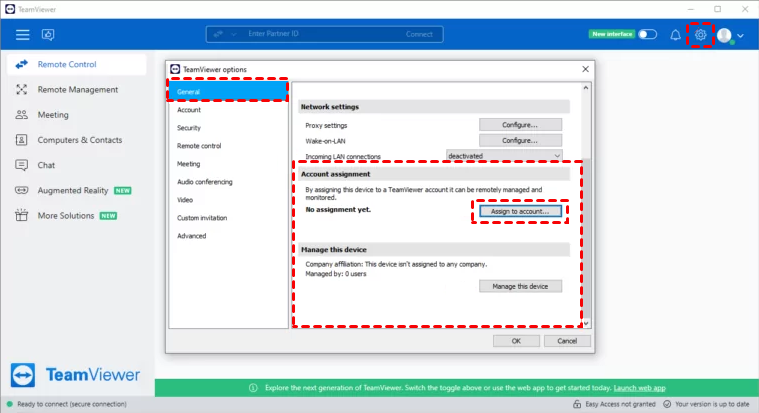Click the Augmented Reality headset icon

click(21, 190)
